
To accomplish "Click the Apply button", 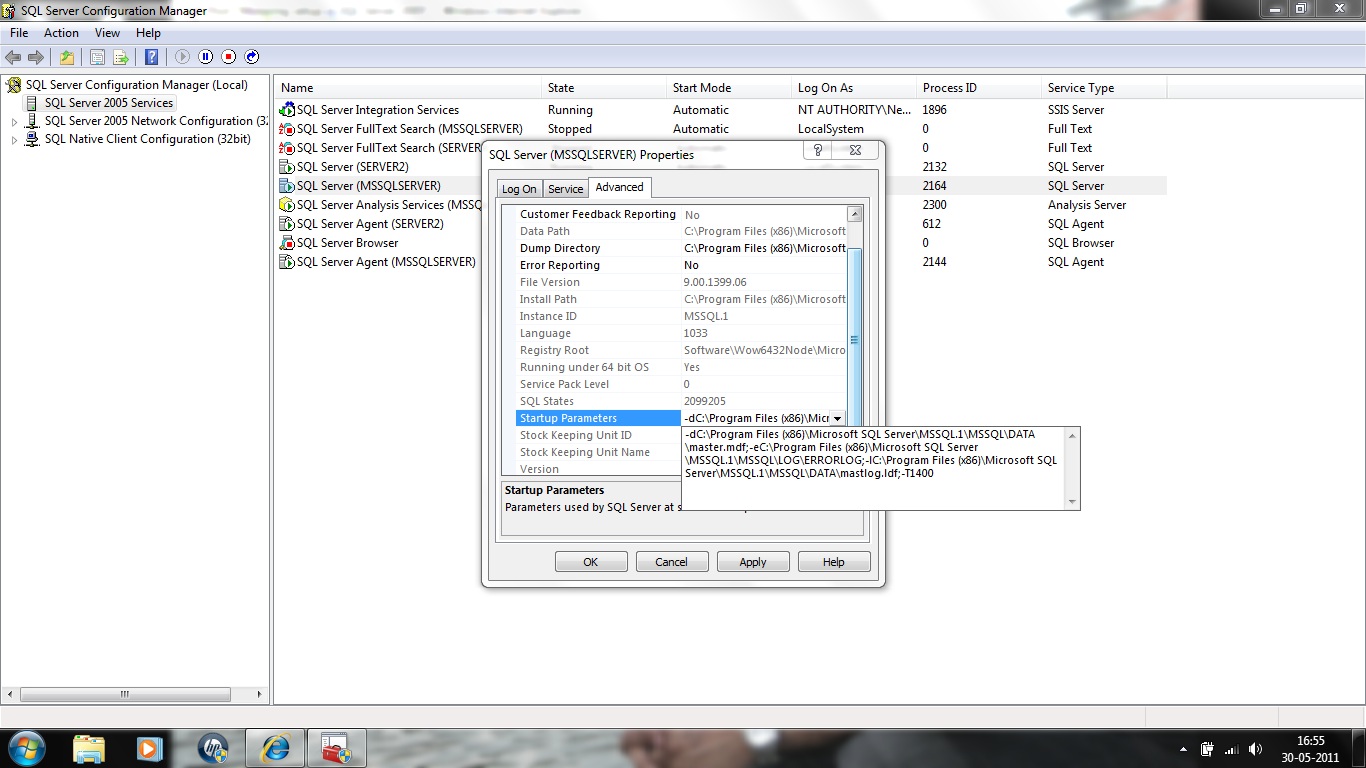I will point(752,561).
